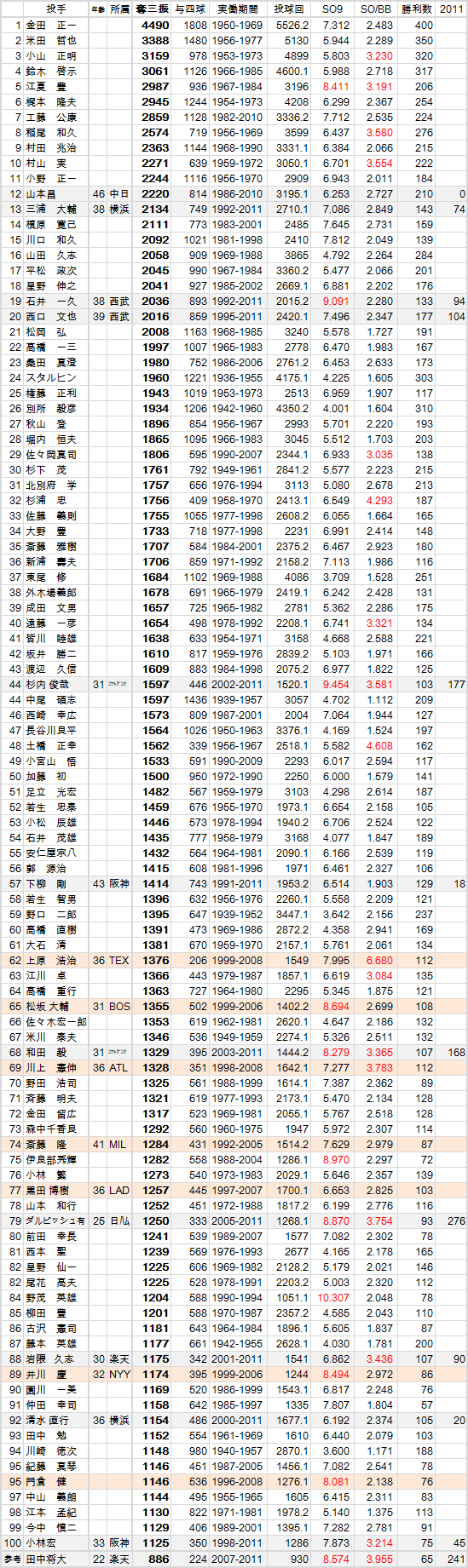Click red SO9 value 10.307
This screenshot has height=1568, width=468.
332,1297
